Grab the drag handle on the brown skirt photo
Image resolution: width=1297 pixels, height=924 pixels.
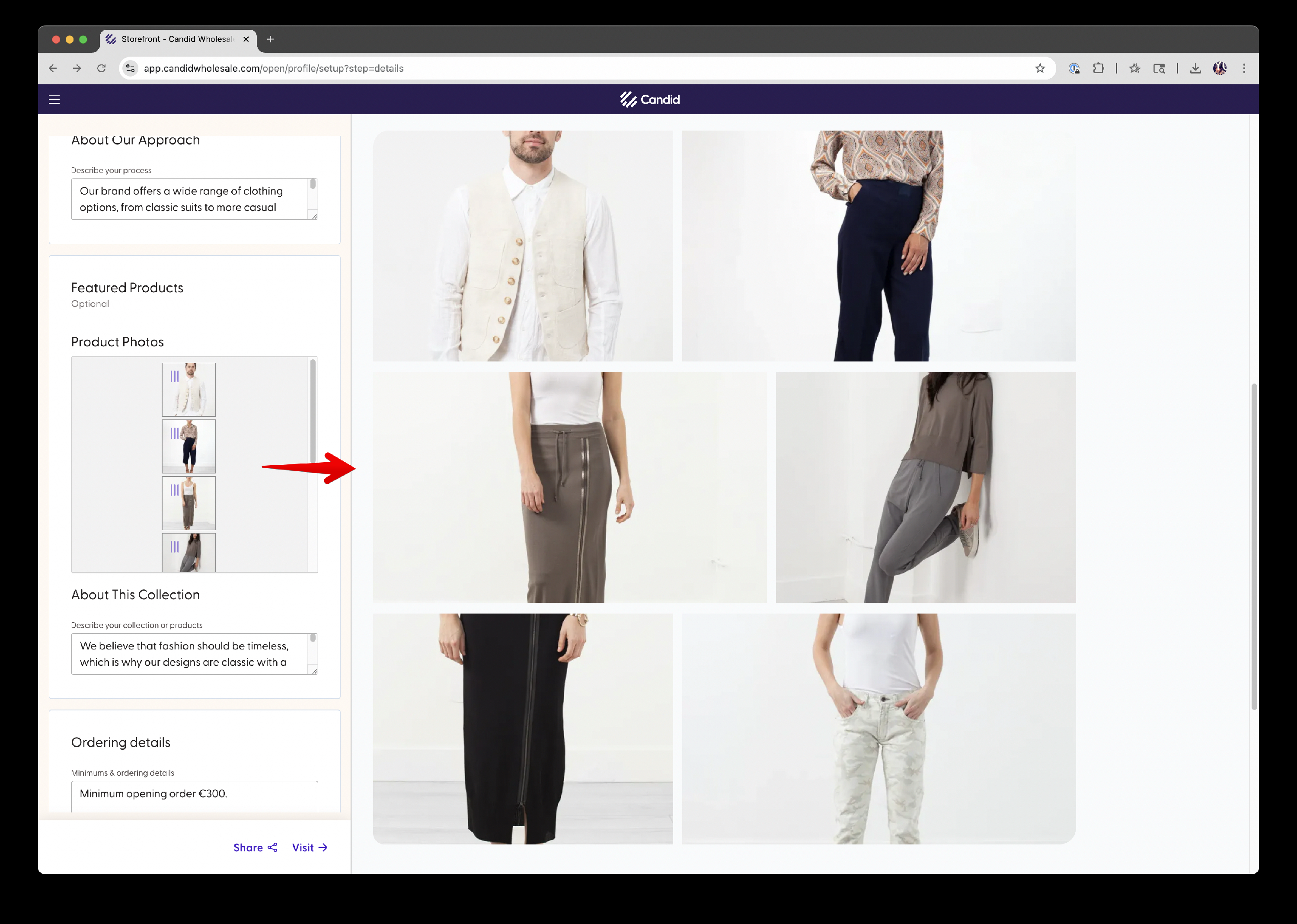[x=175, y=490]
